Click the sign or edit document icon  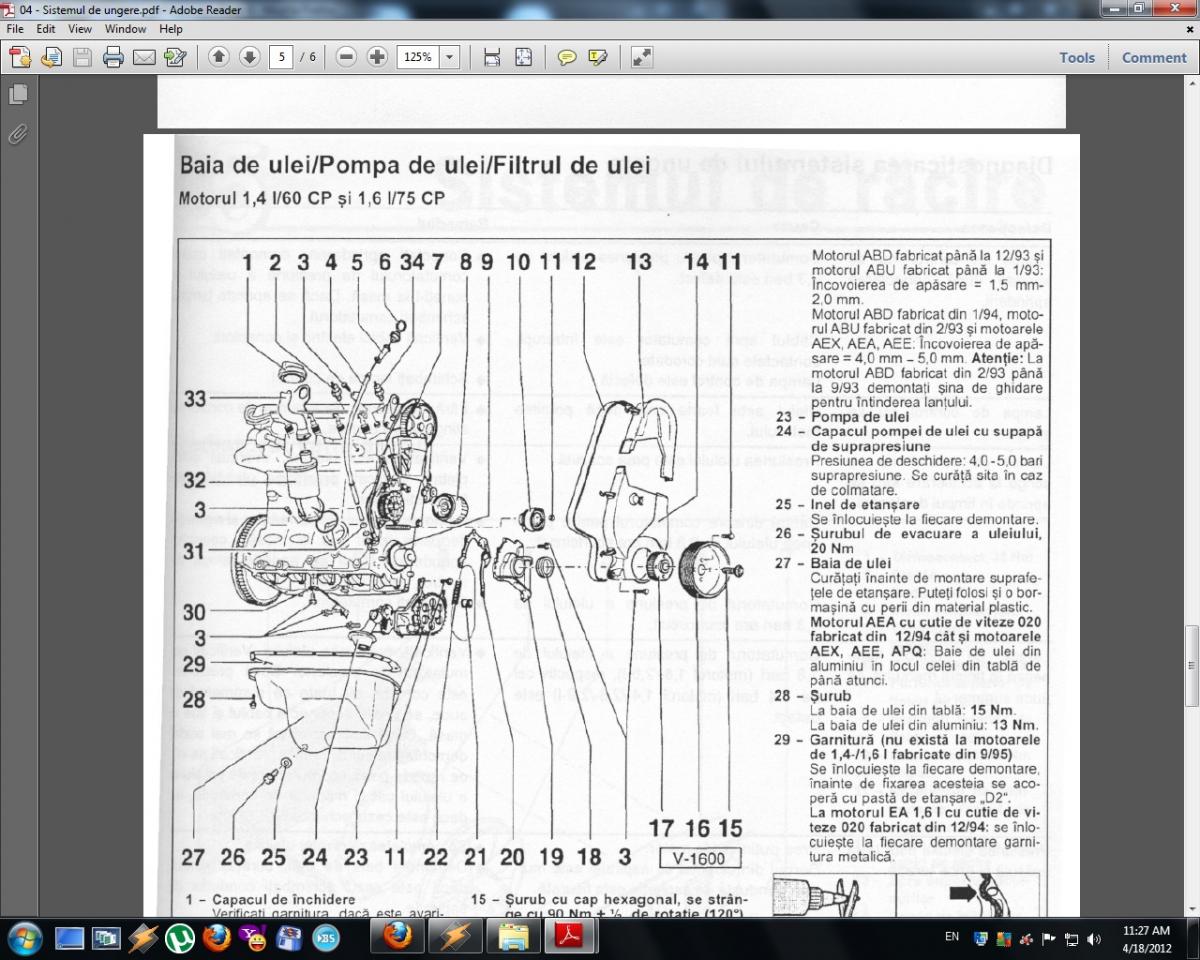click(x=175, y=57)
